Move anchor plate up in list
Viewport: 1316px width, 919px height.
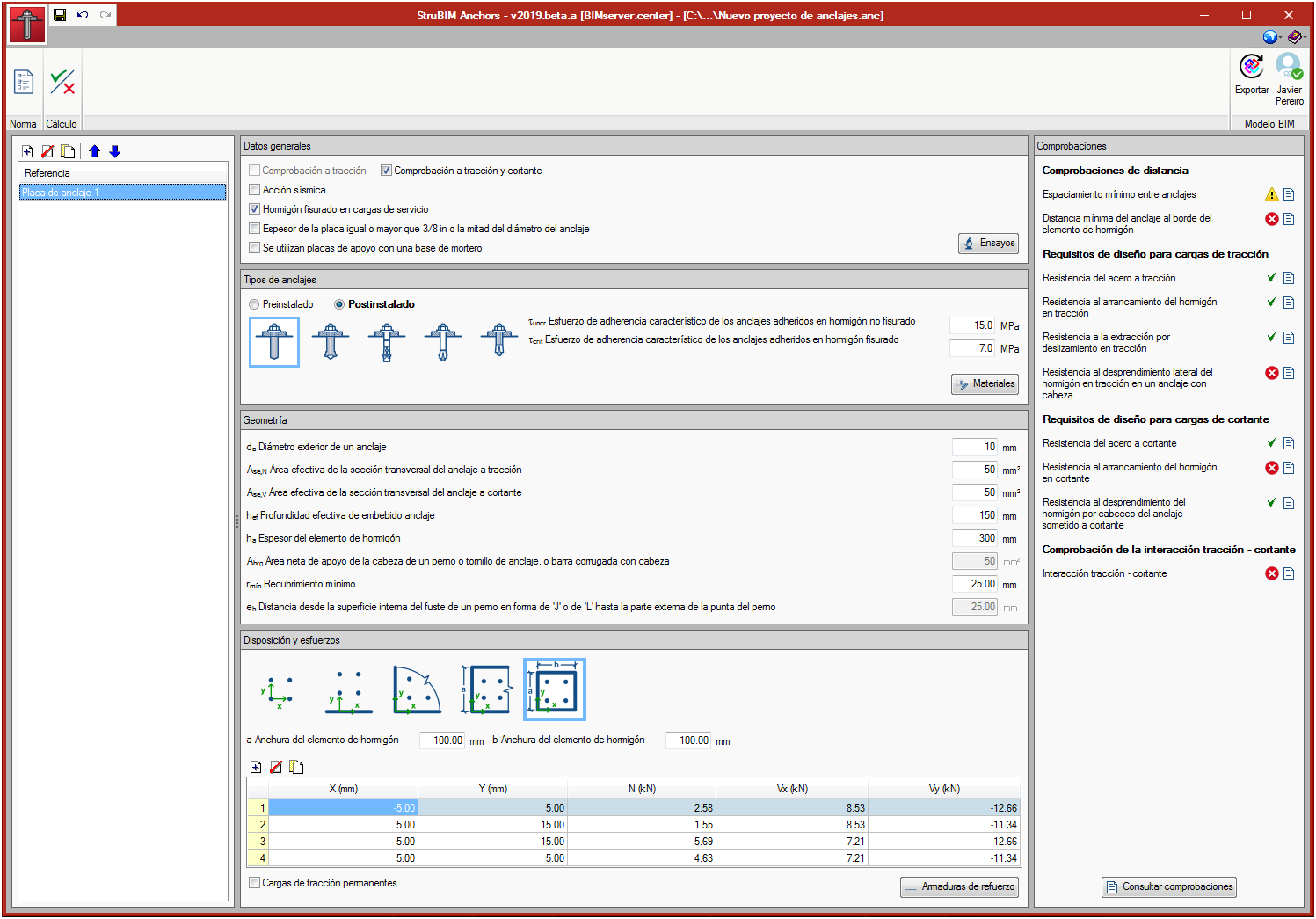click(95, 151)
